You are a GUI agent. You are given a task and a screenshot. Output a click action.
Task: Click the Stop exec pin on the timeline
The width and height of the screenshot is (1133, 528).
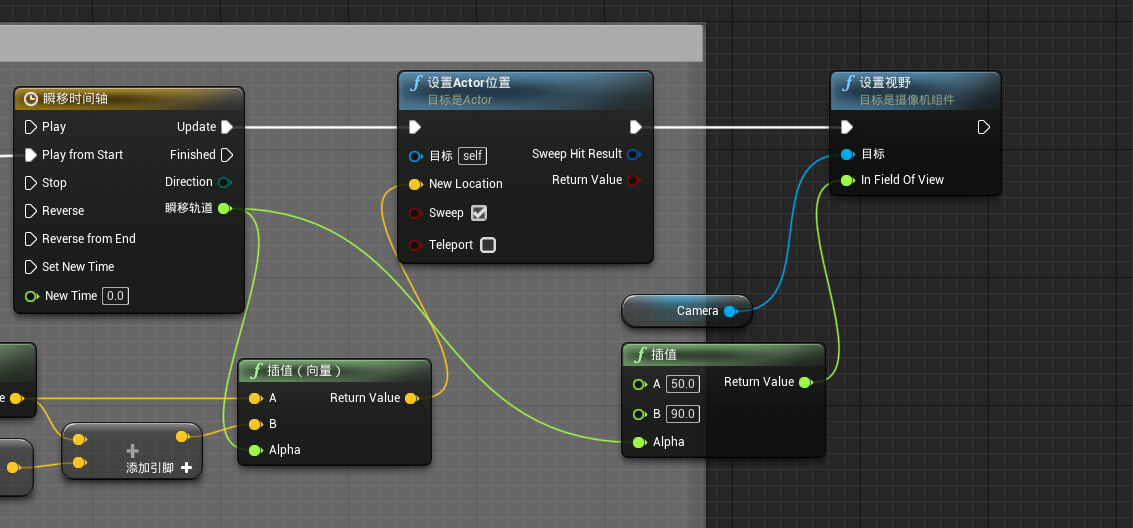(x=30, y=183)
